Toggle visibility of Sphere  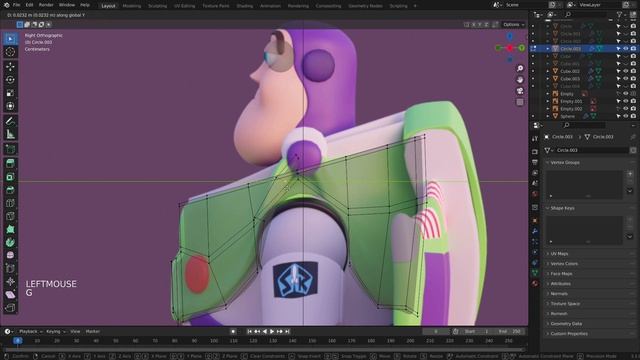click(626, 116)
